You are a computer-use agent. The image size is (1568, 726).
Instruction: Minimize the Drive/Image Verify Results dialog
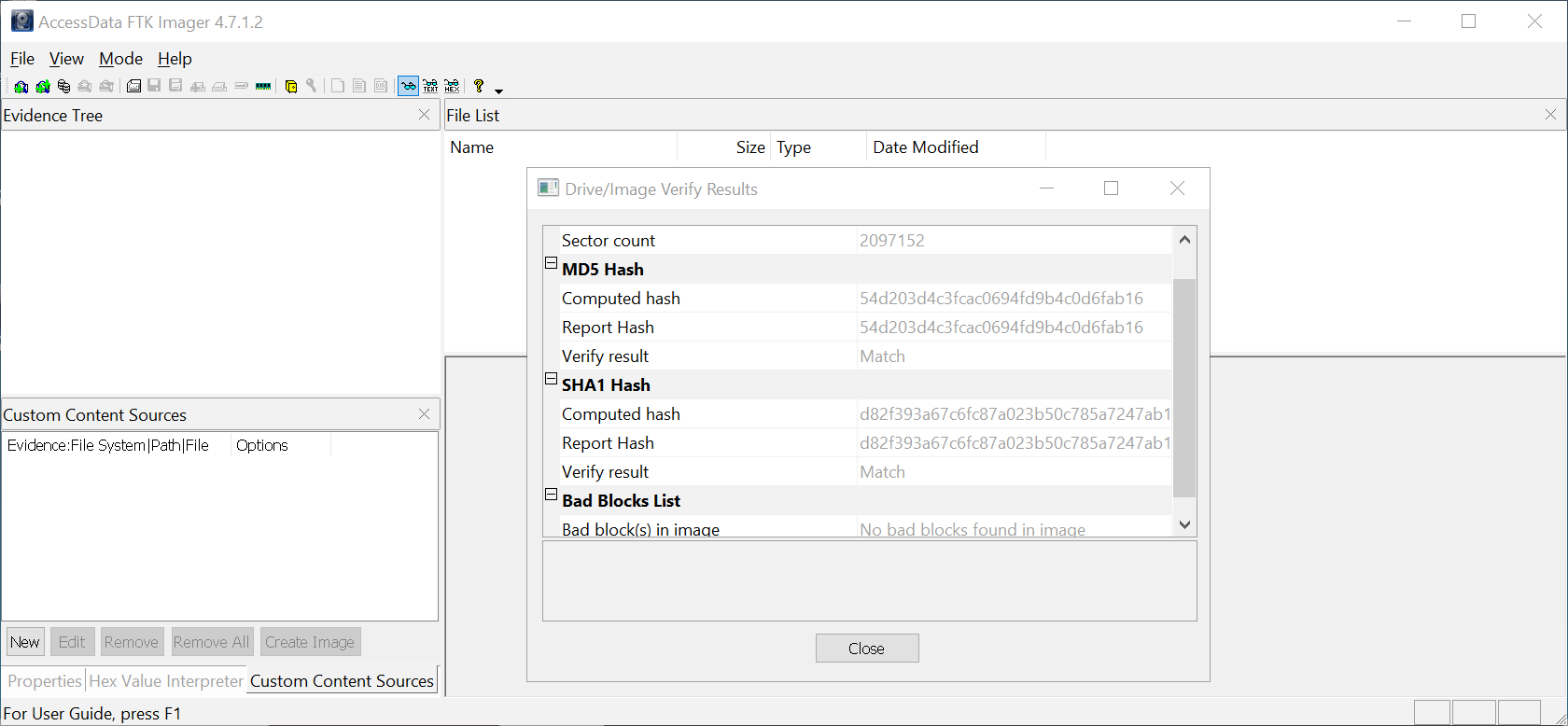tap(1046, 188)
